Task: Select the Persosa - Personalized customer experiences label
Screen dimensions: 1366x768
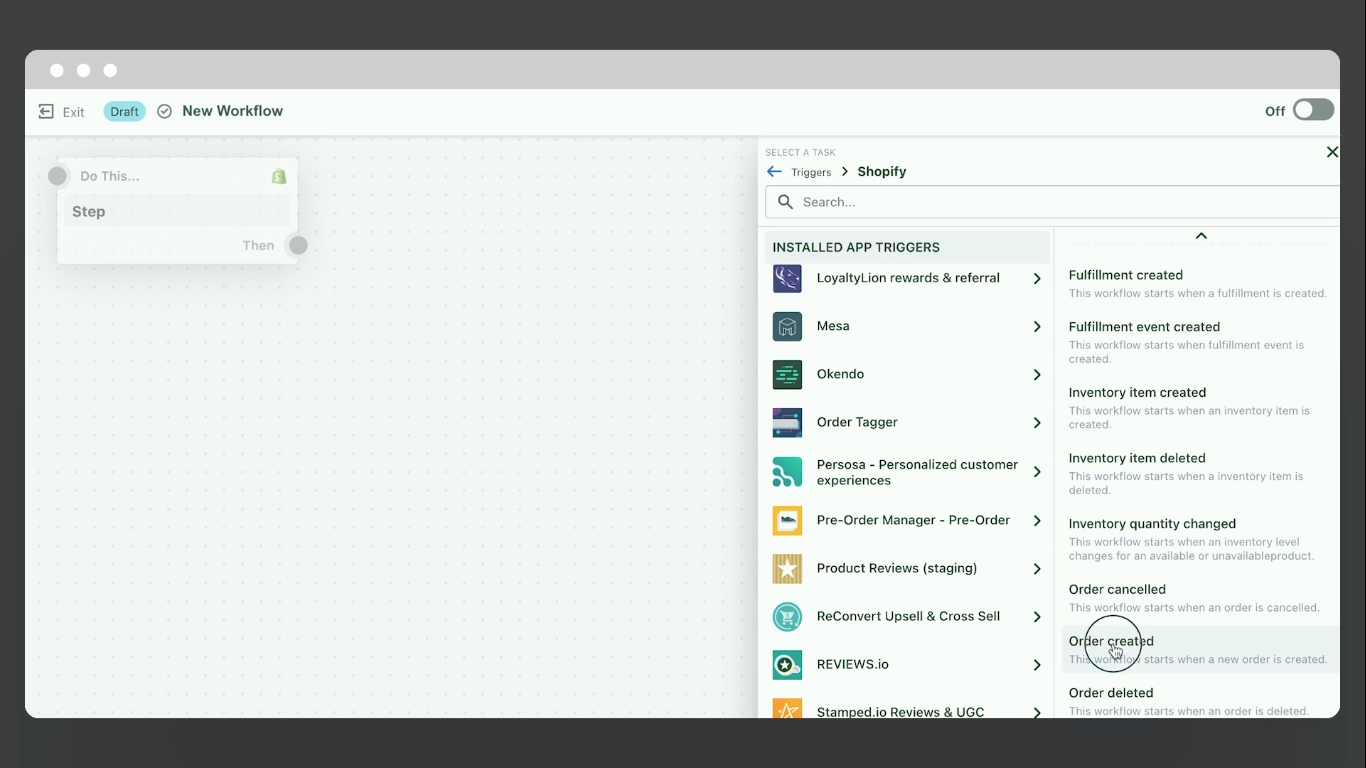Action: point(917,472)
